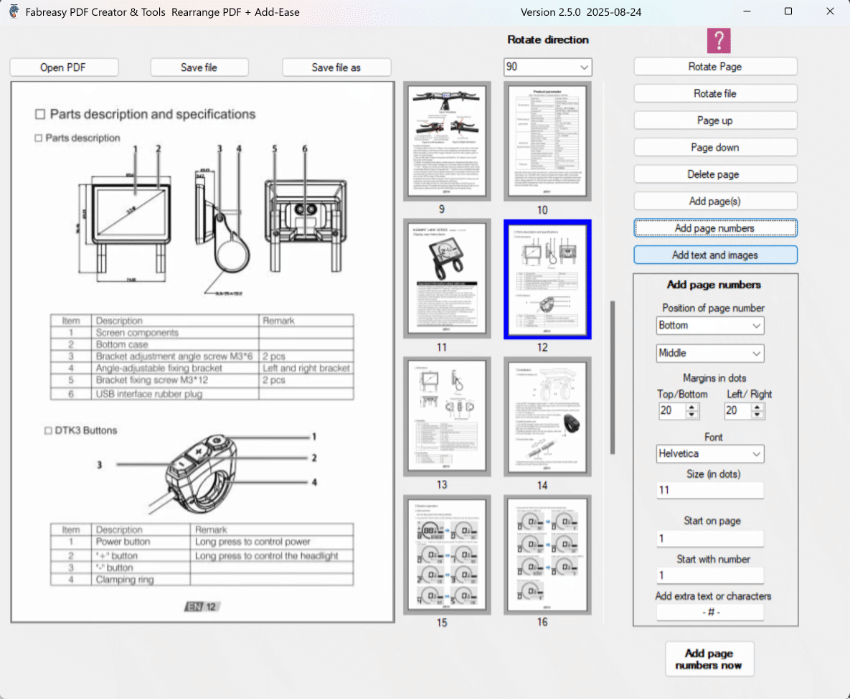This screenshot has width=850, height=699.
Task: Open the Rotate direction dropdown
Action: click(x=547, y=67)
